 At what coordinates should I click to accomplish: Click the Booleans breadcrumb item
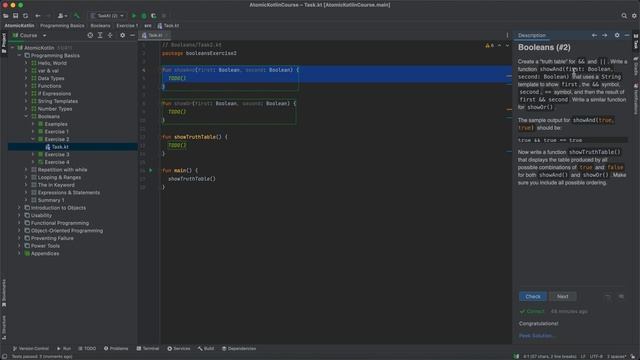[x=100, y=25]
